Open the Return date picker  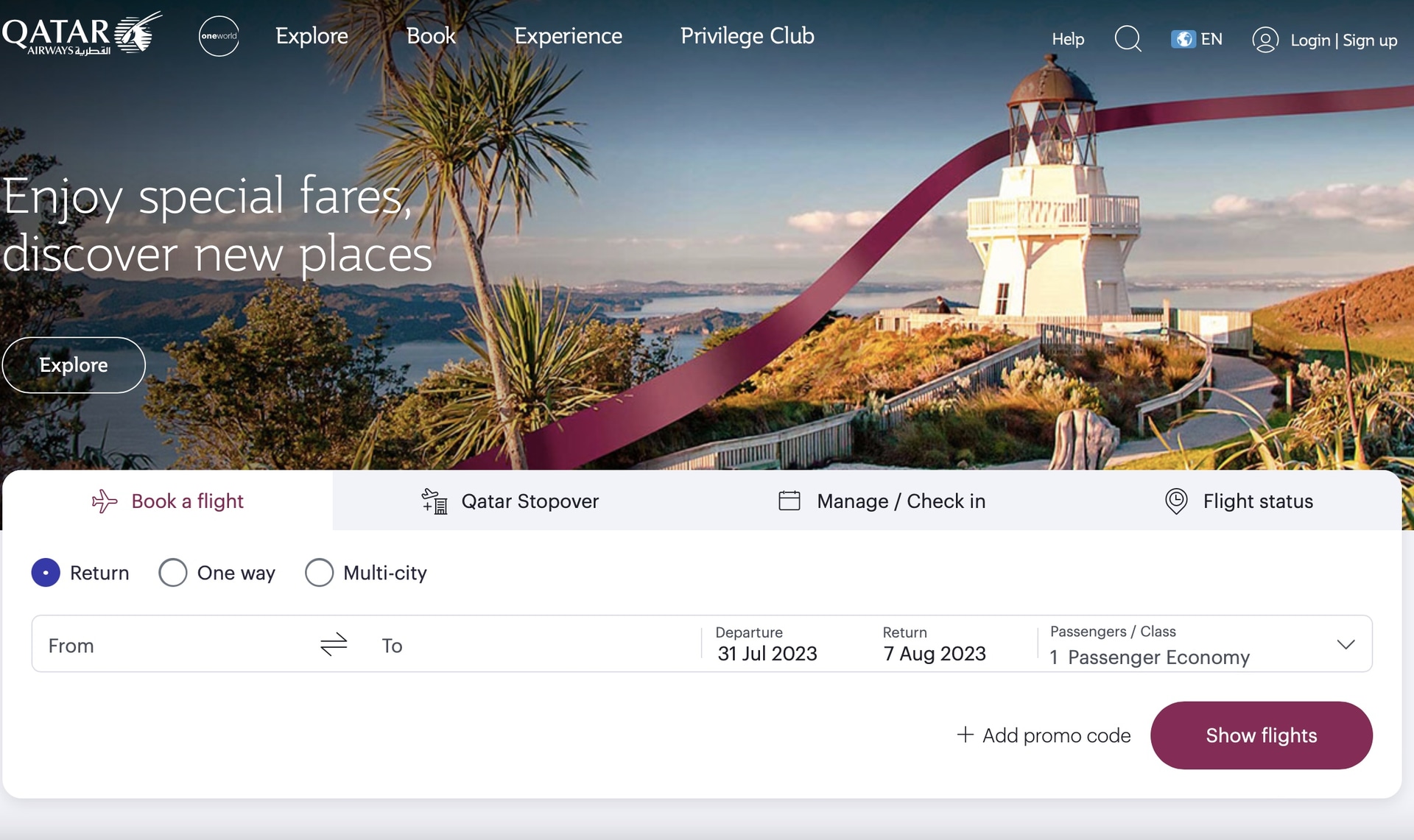(934, 645)
